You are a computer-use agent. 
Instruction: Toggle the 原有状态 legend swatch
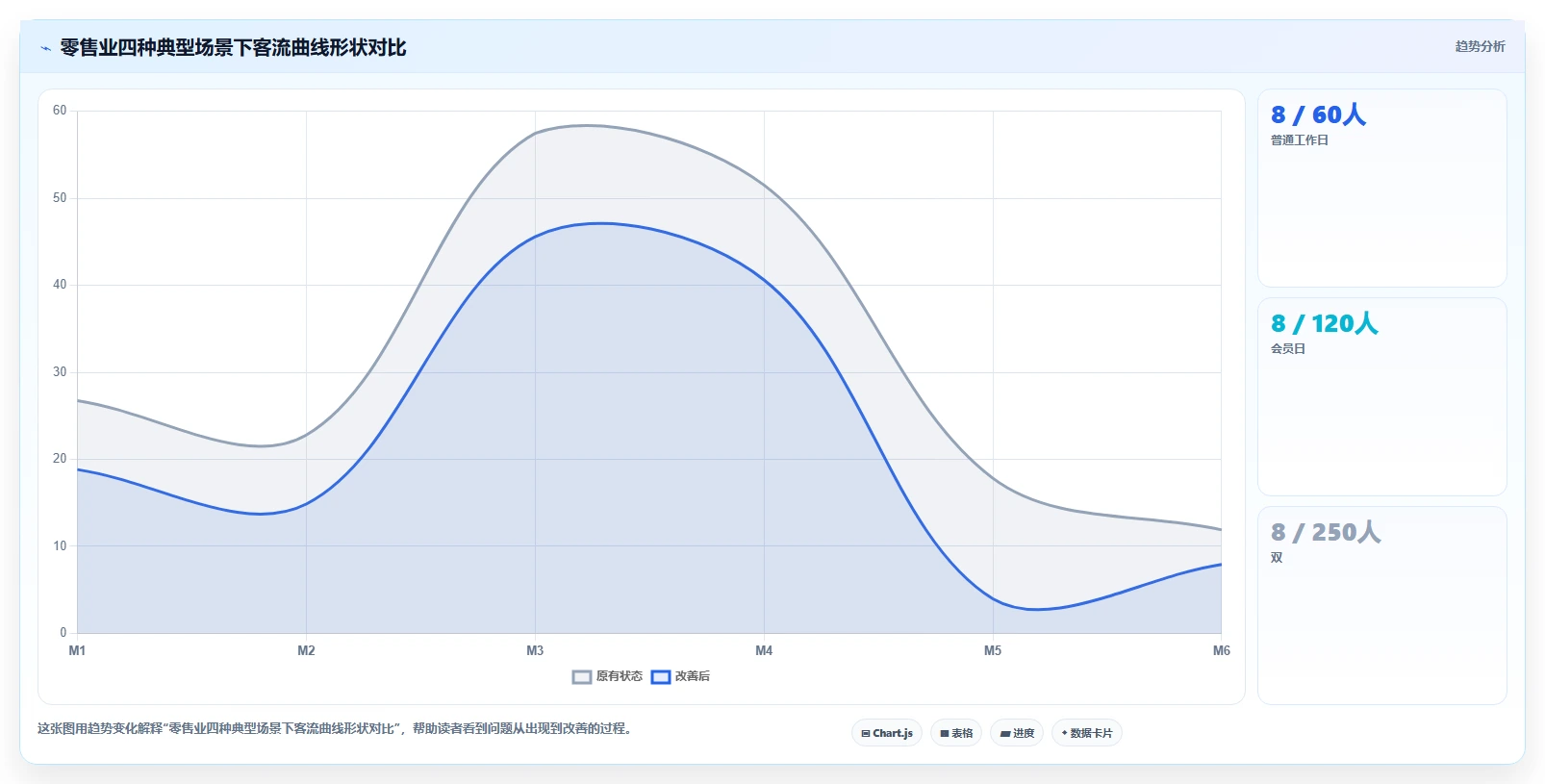click(x=581, y=677)
